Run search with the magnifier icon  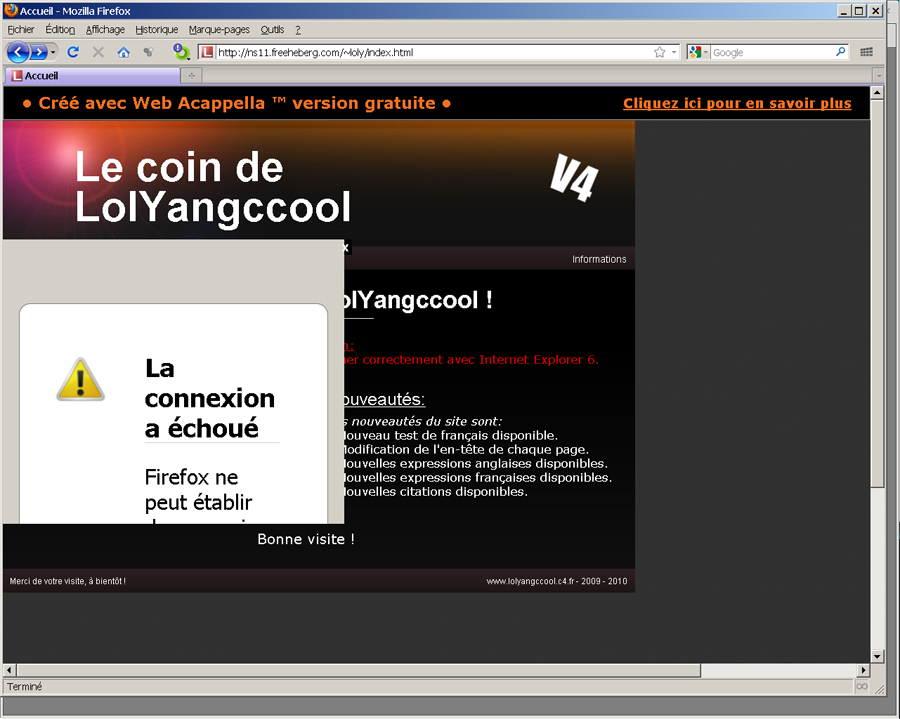click(841, 52)
